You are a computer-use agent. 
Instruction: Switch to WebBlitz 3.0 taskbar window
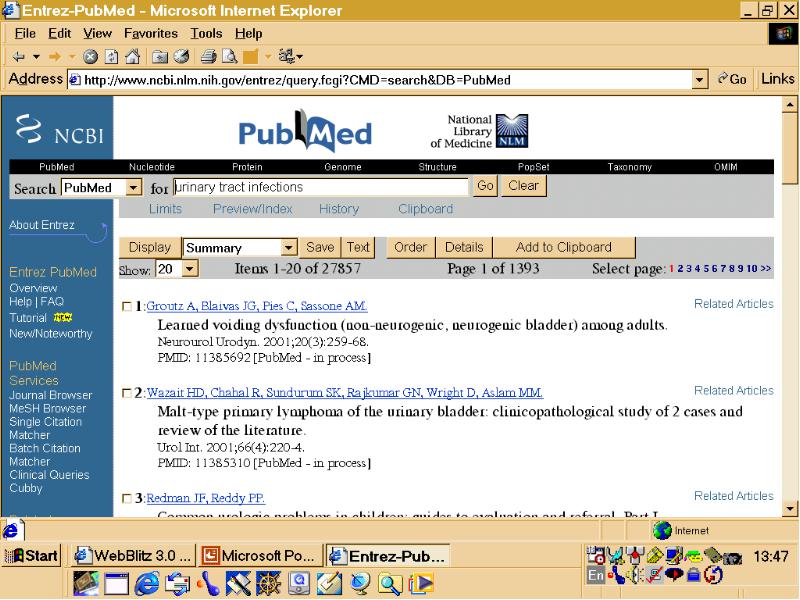(x=133, y=555)
